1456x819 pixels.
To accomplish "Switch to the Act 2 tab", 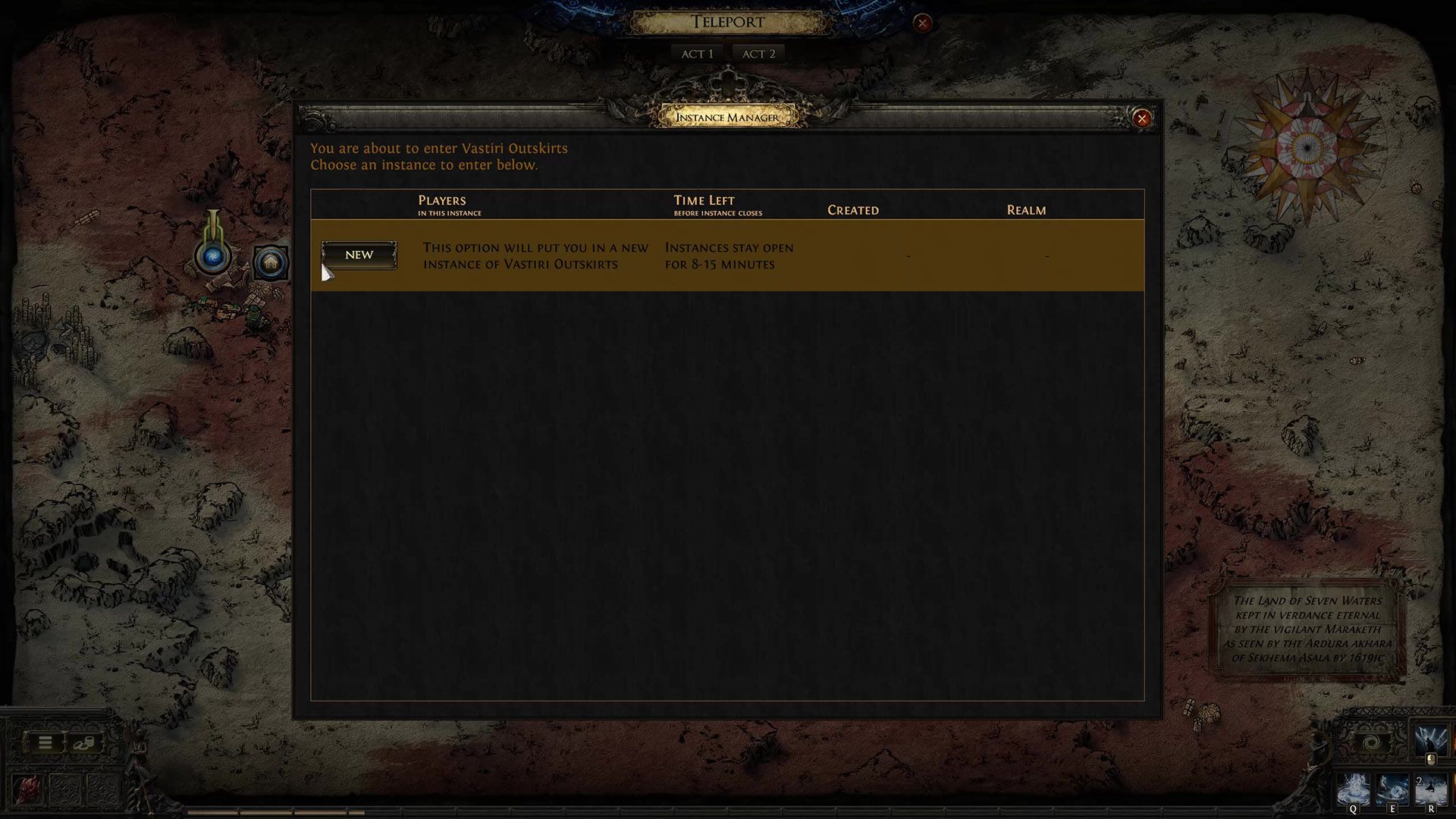I will (x=758, y=54).
